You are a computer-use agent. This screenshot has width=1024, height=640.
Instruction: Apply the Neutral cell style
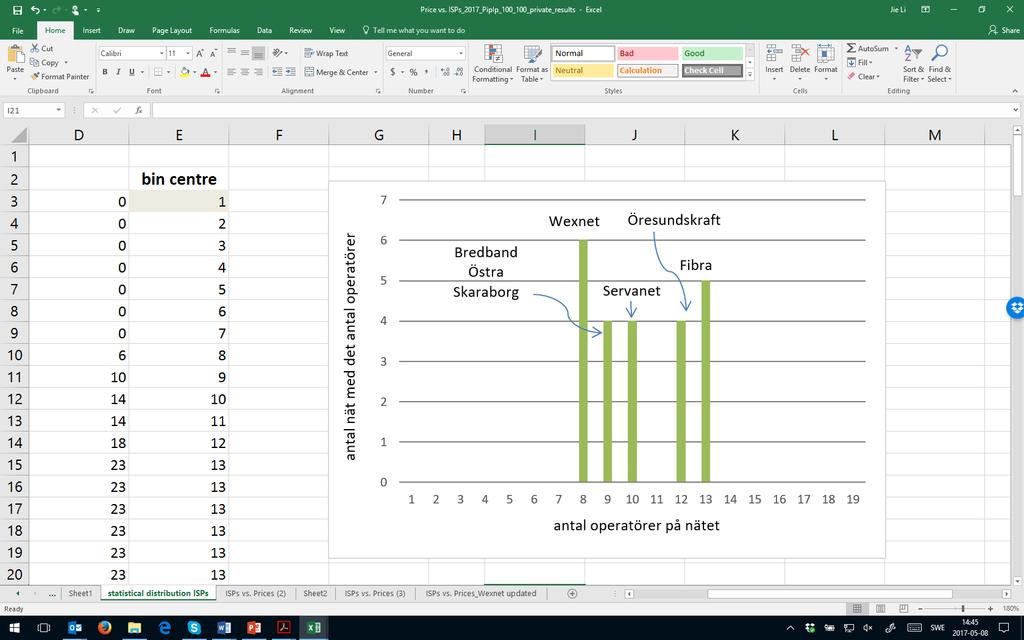(x=583, y=71)
